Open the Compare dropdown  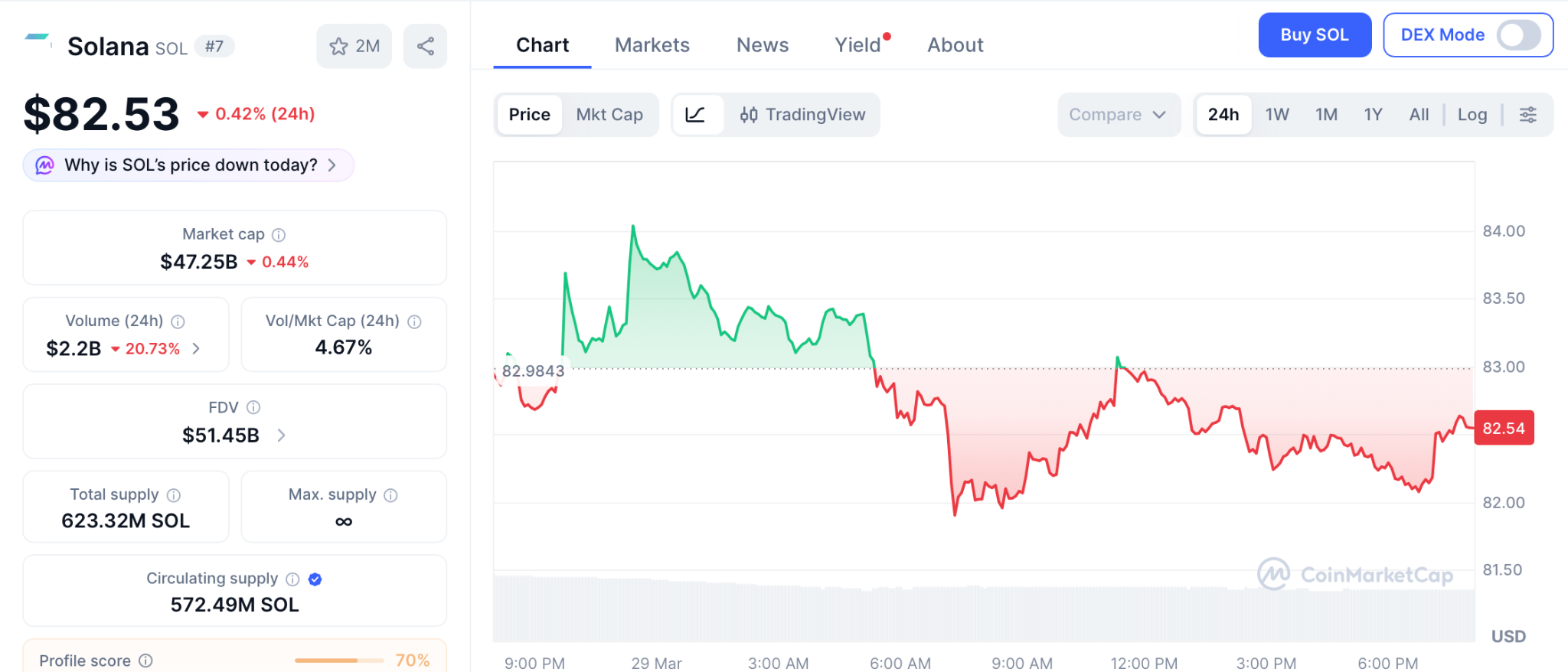[x=1117, y=115]
